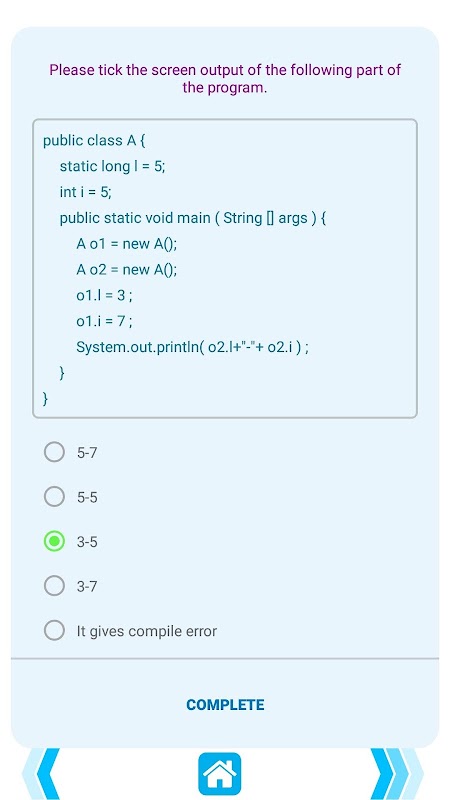Select the 5-7 radio button
Viewport: 450px width, 800px height.
coord(54,452)
